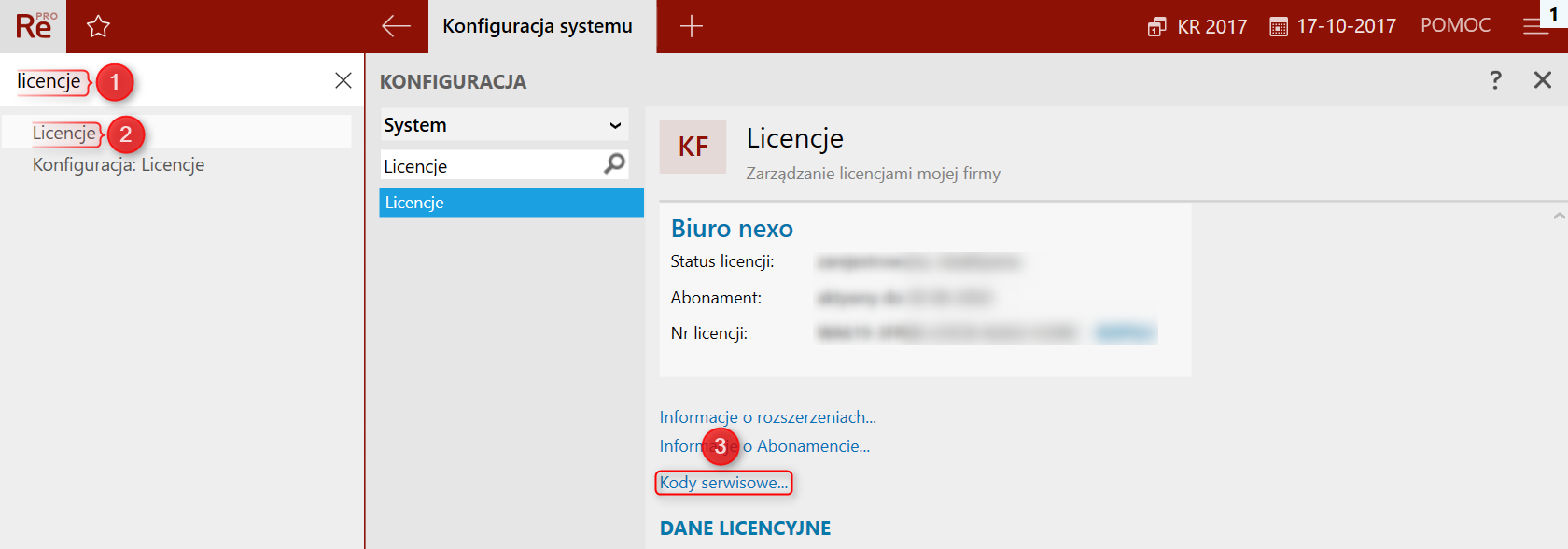This screenshot has height=549, width=1568.
Task: Collapse the section using the small up chevron
Action: pyautogui.click(x=1559, y=216)
